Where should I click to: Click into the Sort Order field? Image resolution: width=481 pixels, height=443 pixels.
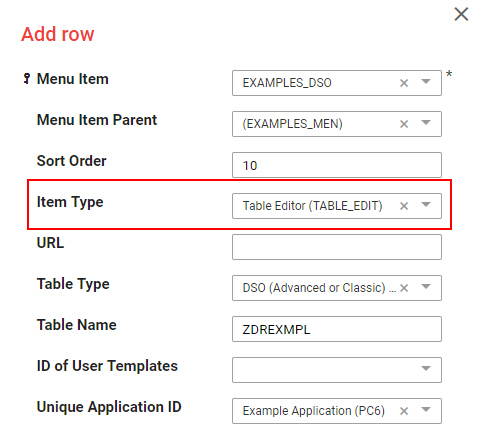pos(337,165)
